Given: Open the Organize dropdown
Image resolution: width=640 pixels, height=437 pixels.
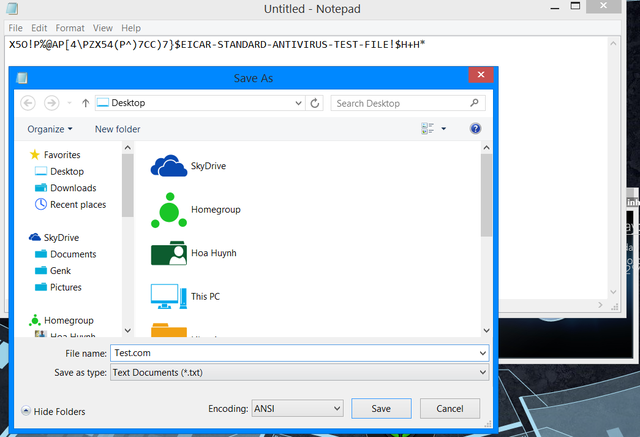Looking at the screenshot, I should tap(50, 129).
